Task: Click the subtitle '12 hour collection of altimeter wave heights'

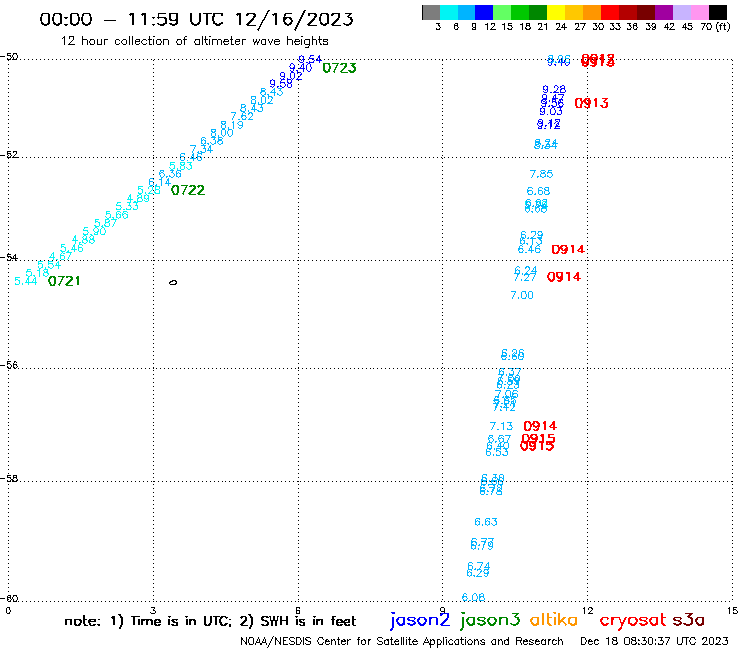Action: pyautogui.click(x=194, y=41)
